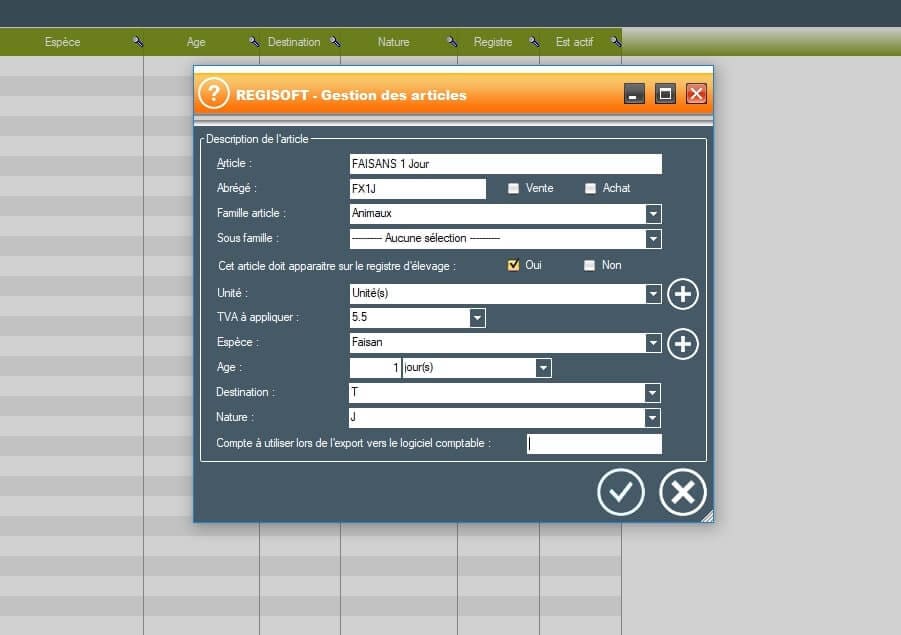This screenshot has width=901, height=635.
Task: Open the filter icon on the Age column
Action: click(252, 42)
